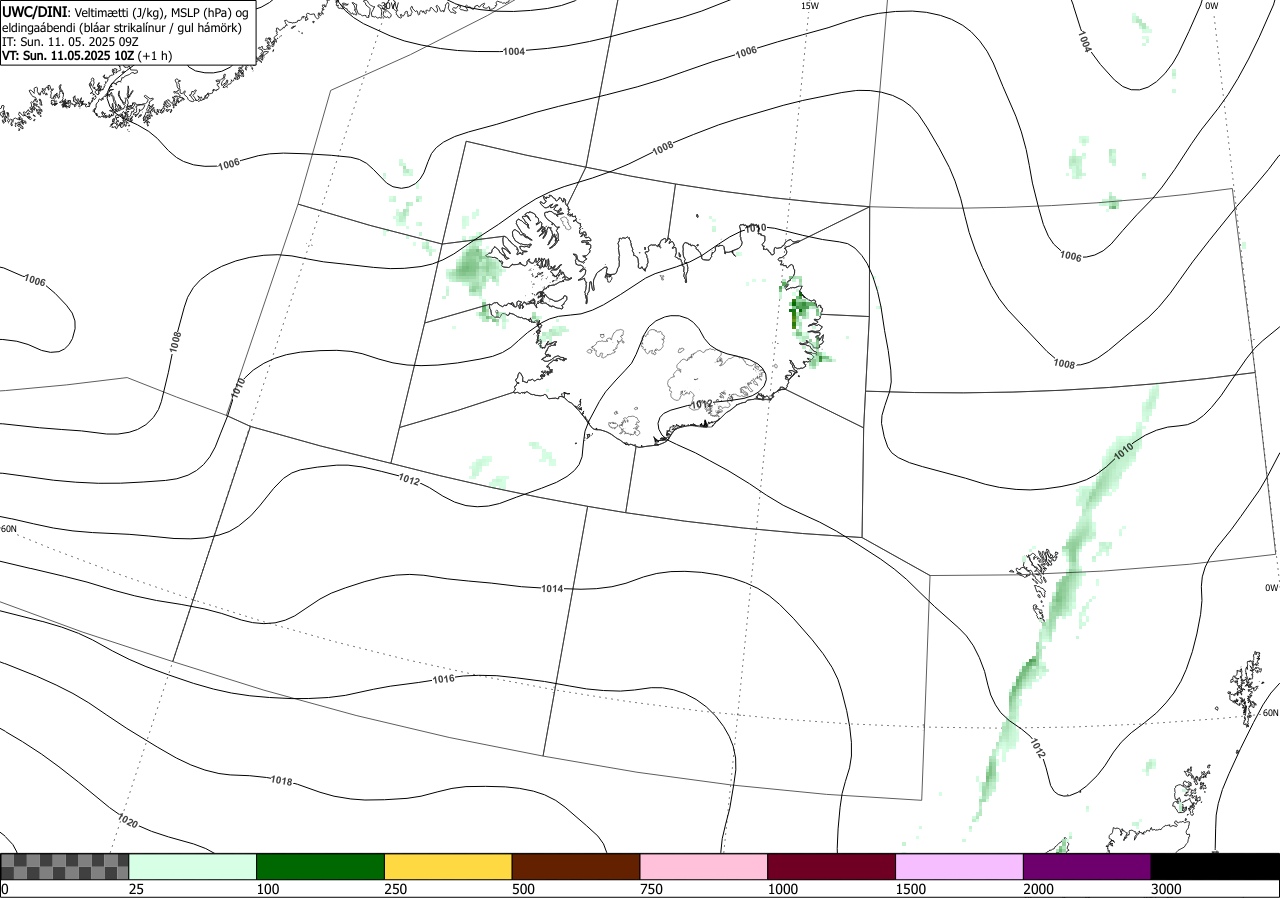Click the gray checkered 0–25 legend swatch

65,866
